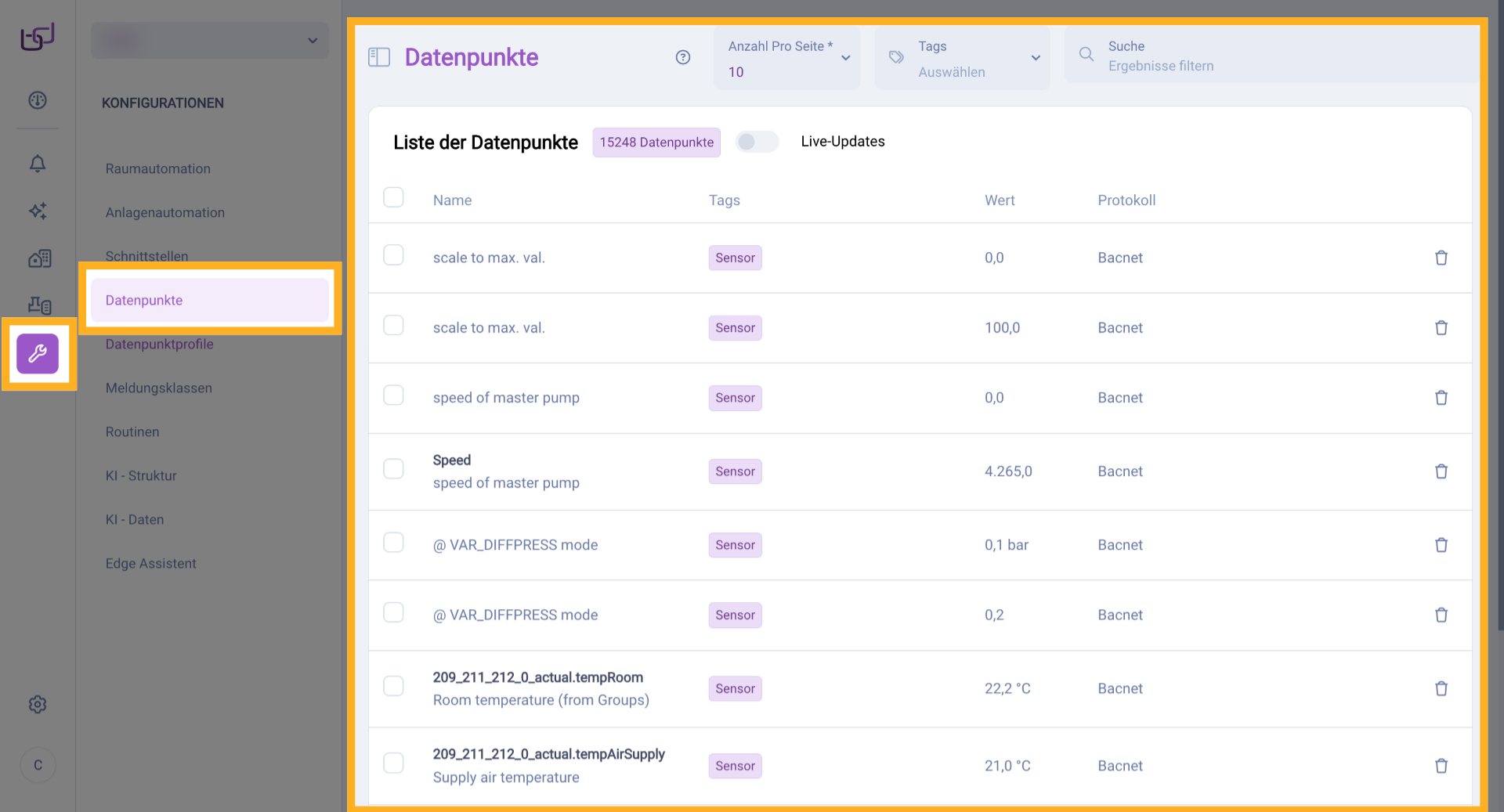Click the help question mark icon
1504x812 pixels.
(683, 57)
